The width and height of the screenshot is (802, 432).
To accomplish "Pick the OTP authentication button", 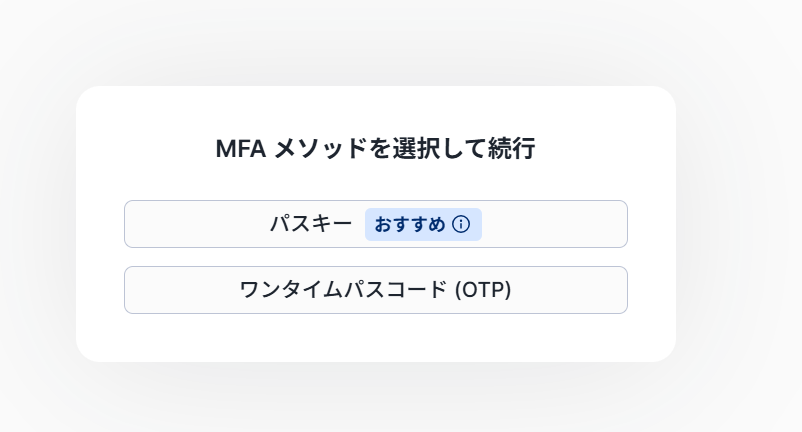I will pyautogui.click(x=375, y=290).
